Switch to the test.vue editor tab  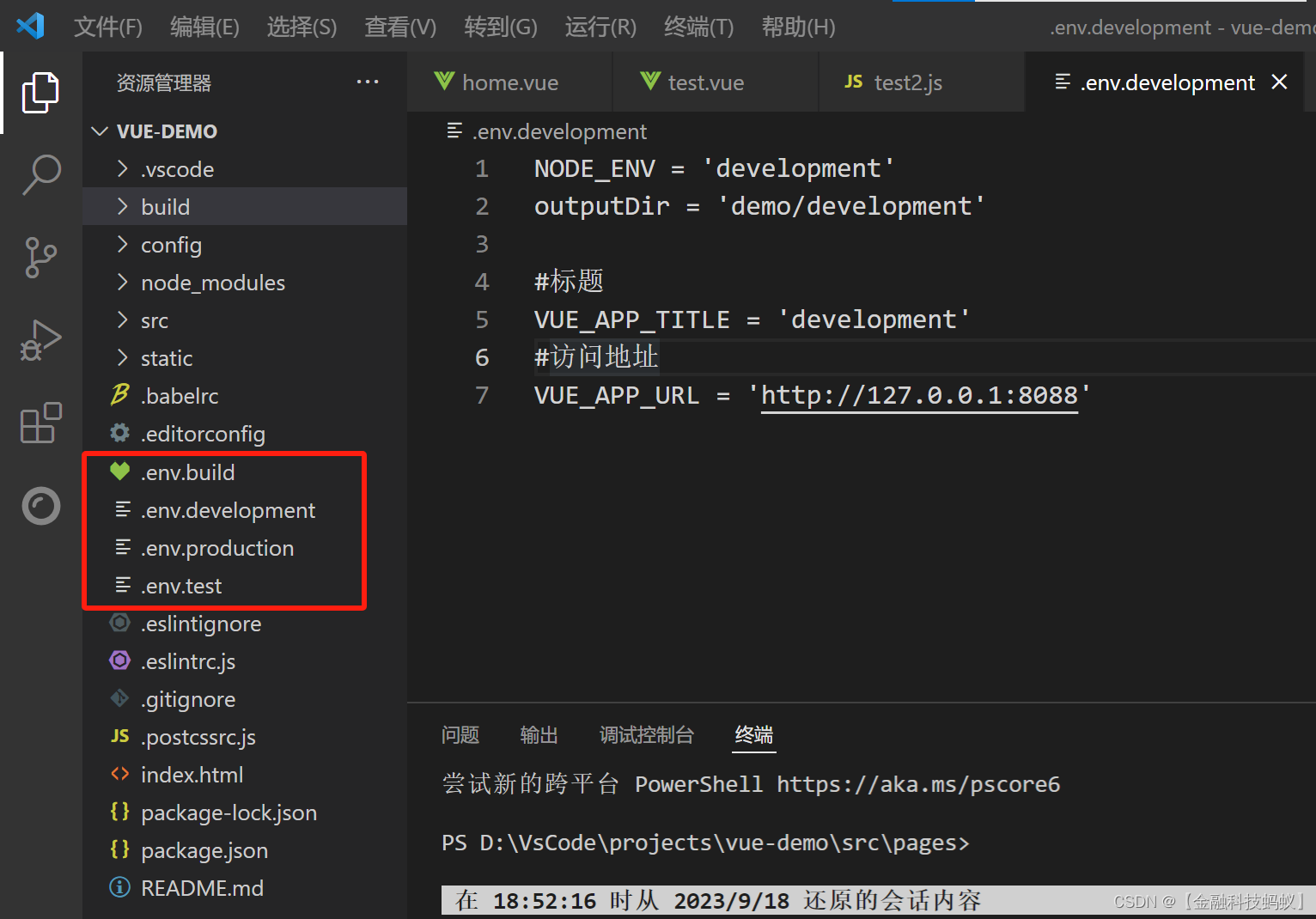click(716, 82)
